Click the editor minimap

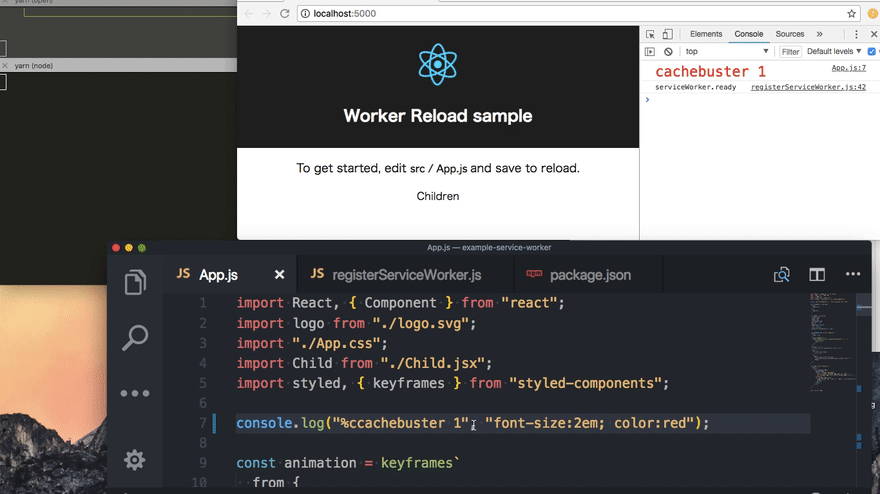[833, 342]
